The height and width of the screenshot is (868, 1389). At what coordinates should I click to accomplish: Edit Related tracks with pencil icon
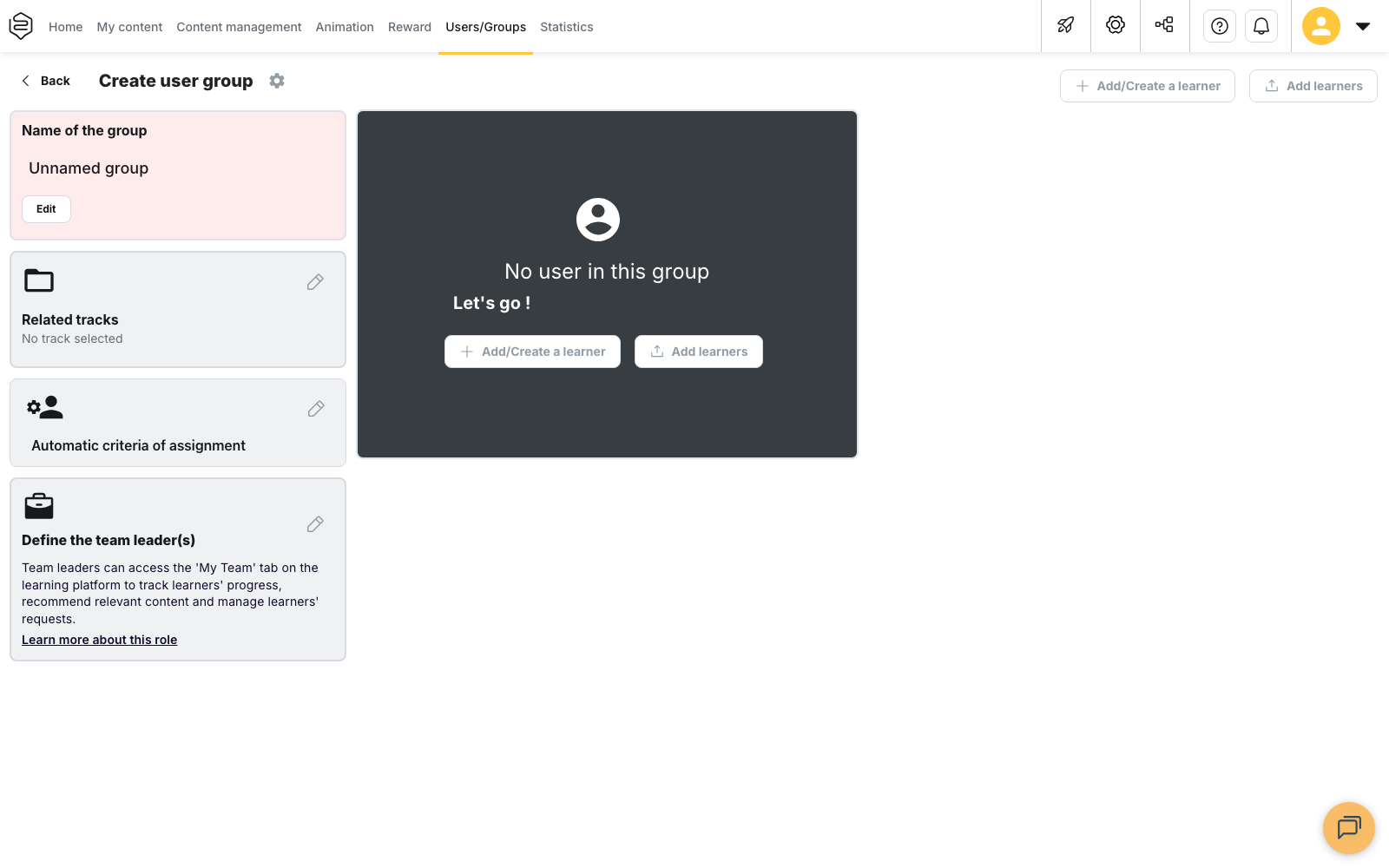(x=315, y=282)
